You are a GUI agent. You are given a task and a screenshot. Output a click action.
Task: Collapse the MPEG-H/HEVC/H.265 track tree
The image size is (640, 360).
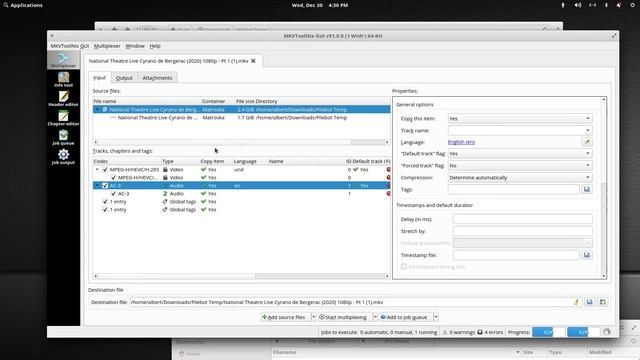[97, 169]
